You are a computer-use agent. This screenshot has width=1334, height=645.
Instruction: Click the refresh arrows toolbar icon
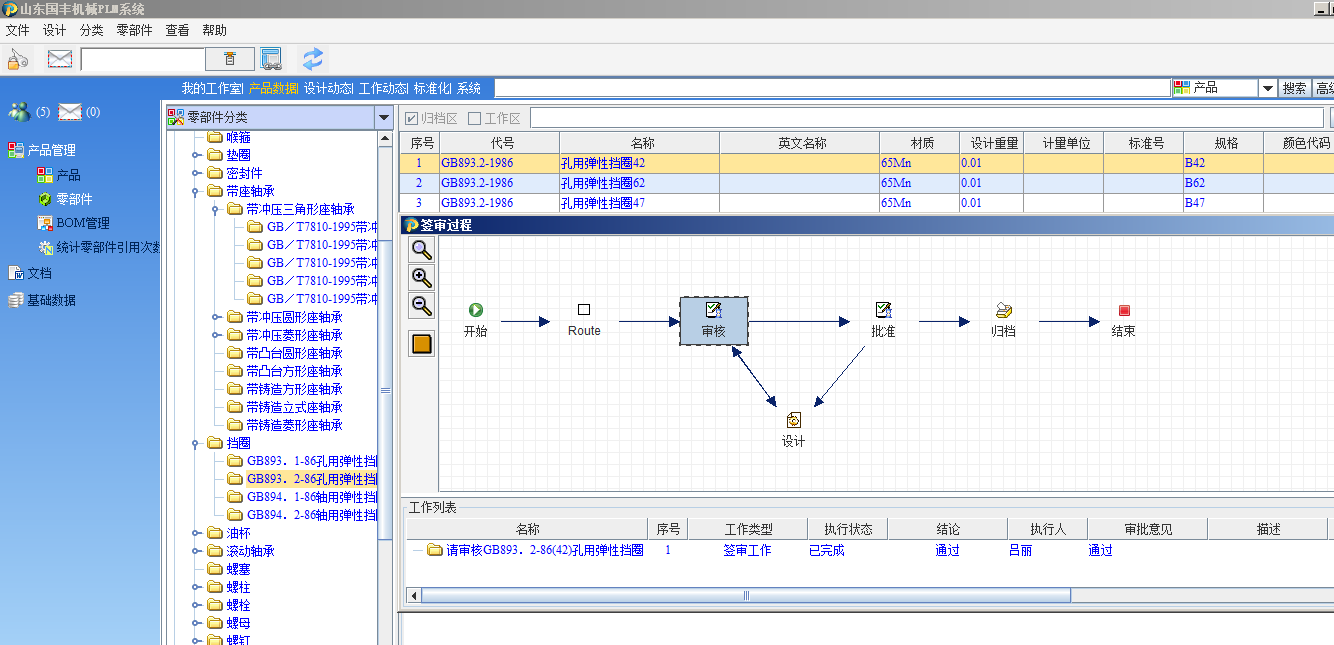click(313, 59)
